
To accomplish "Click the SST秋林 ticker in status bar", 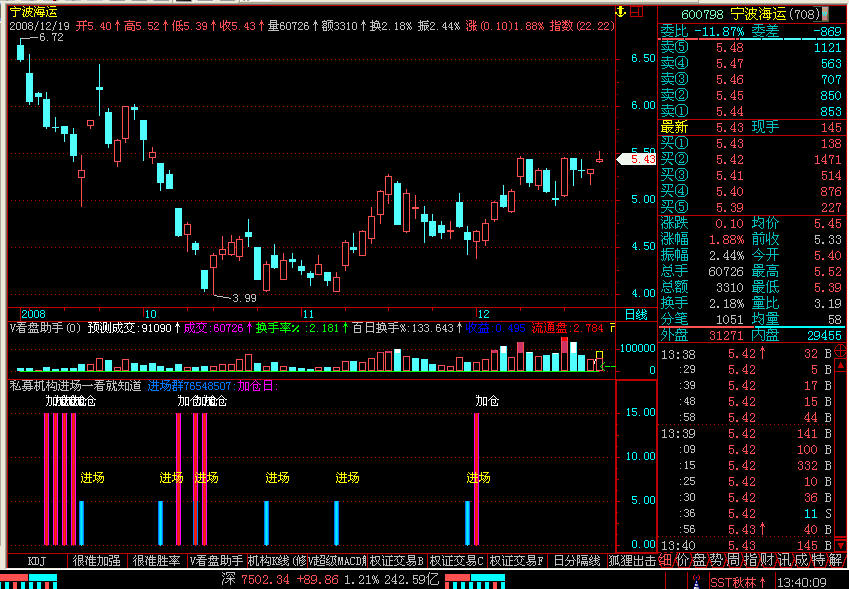I will point(739,581).
